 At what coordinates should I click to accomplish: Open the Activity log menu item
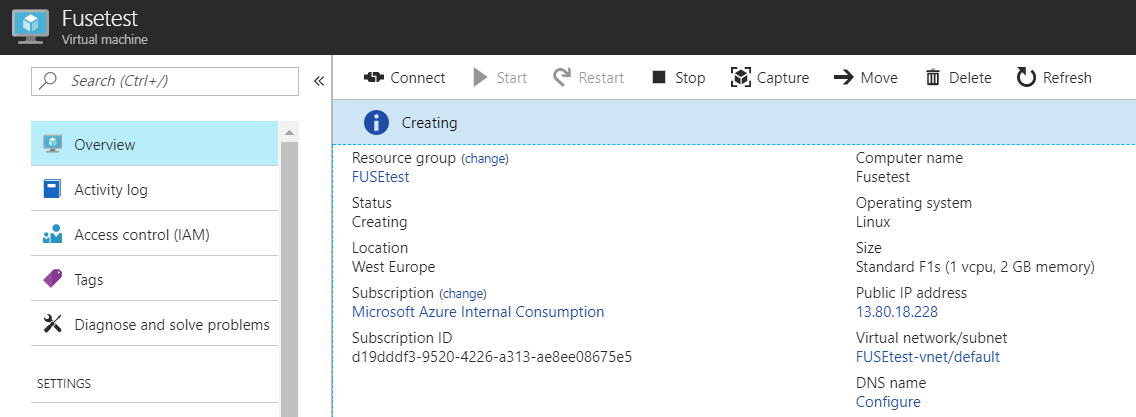point(154,190)
